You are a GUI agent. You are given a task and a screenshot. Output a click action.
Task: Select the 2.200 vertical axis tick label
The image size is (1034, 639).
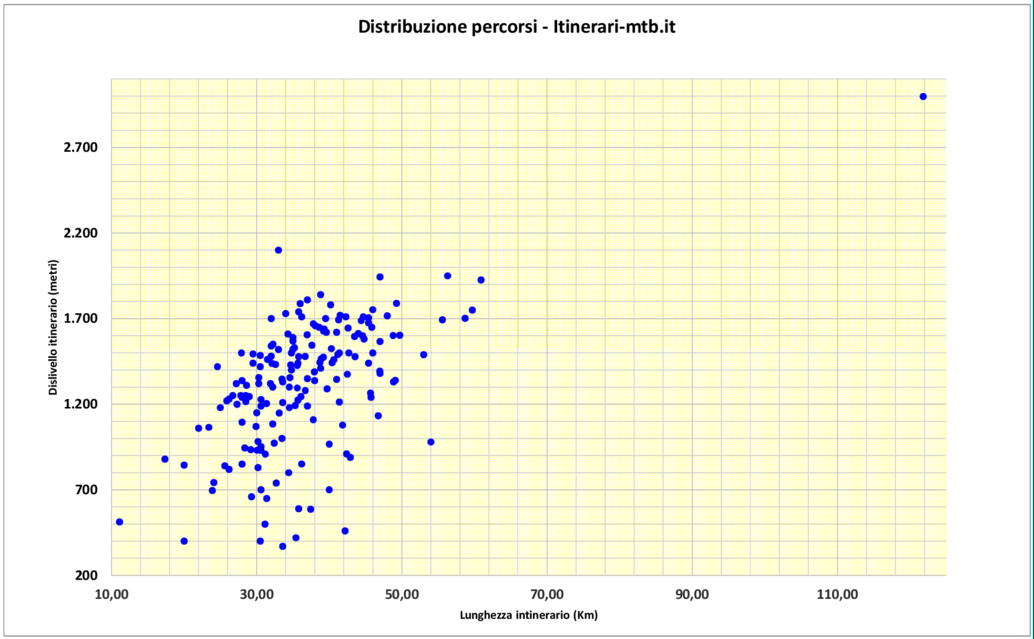(x=80, y=233)
